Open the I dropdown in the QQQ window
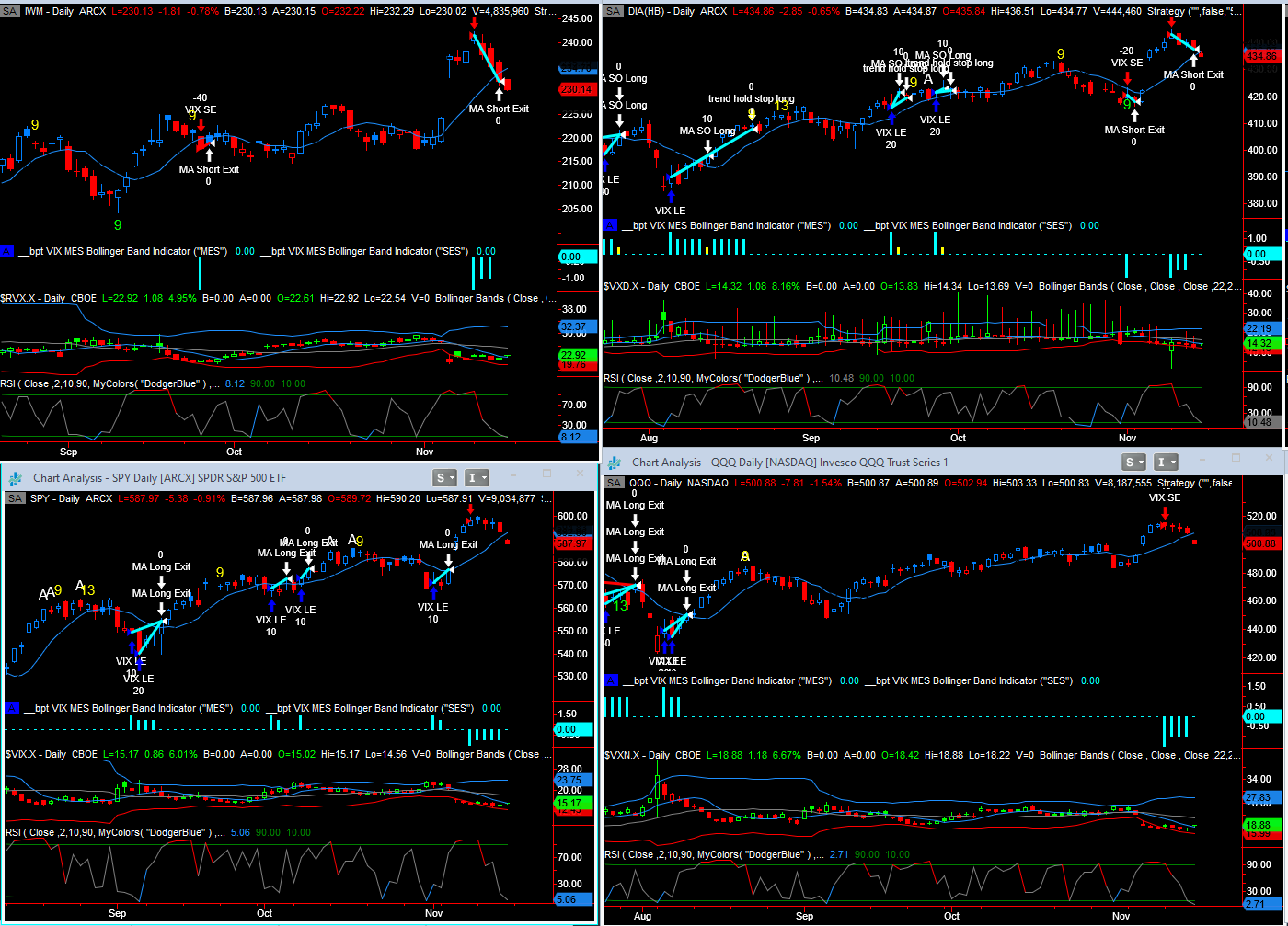 (1166, 462)
